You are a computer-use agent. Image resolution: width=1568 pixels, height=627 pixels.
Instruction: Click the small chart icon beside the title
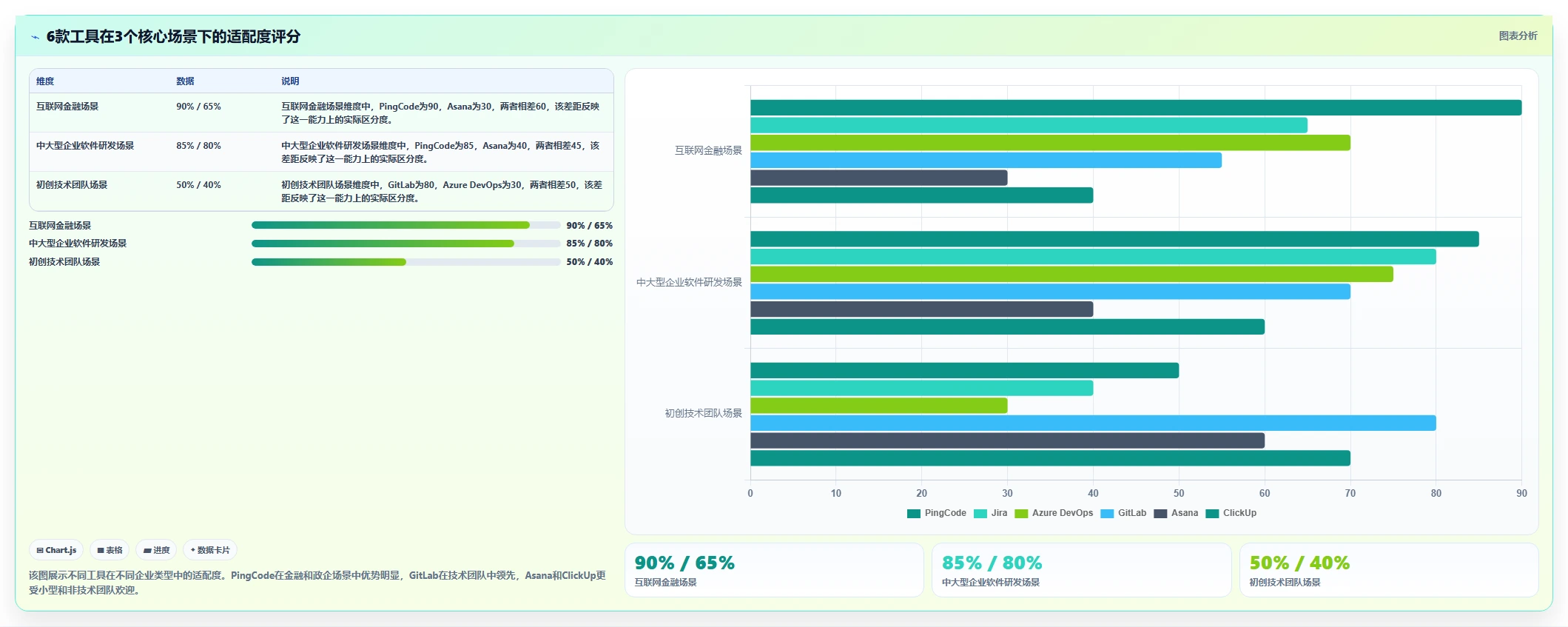tap(35, 37)
